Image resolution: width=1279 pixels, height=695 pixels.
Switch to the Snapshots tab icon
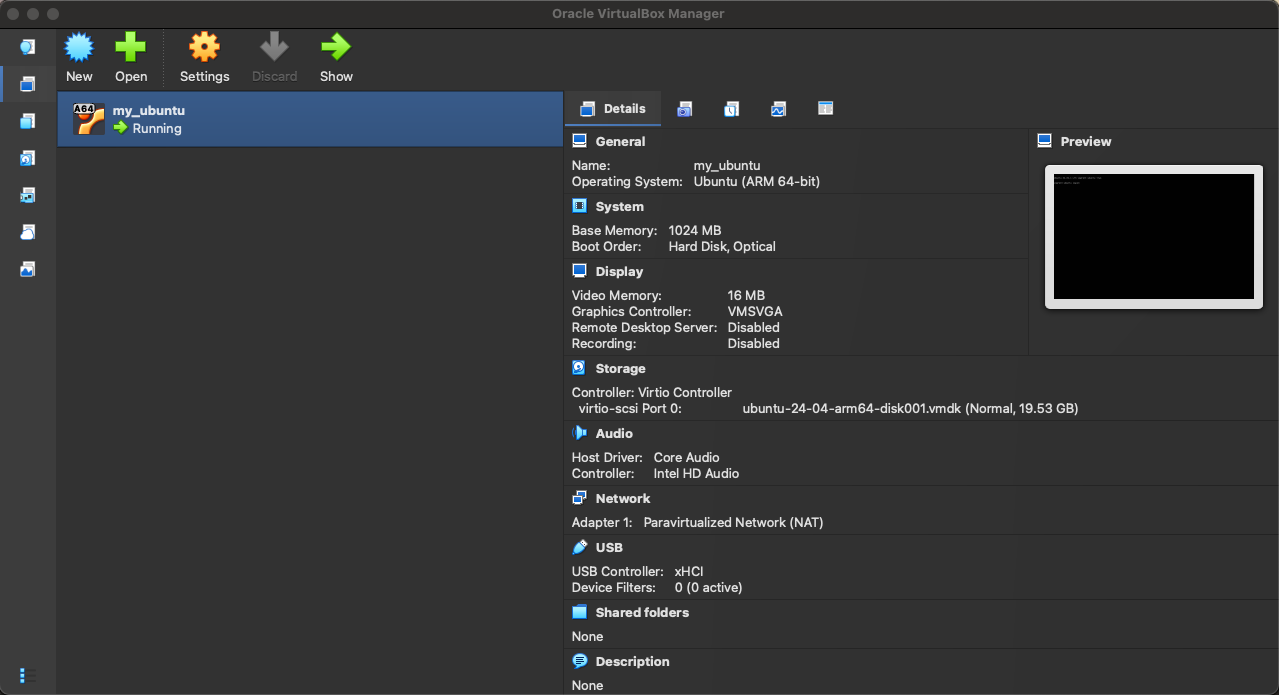(x=684, y=109)
